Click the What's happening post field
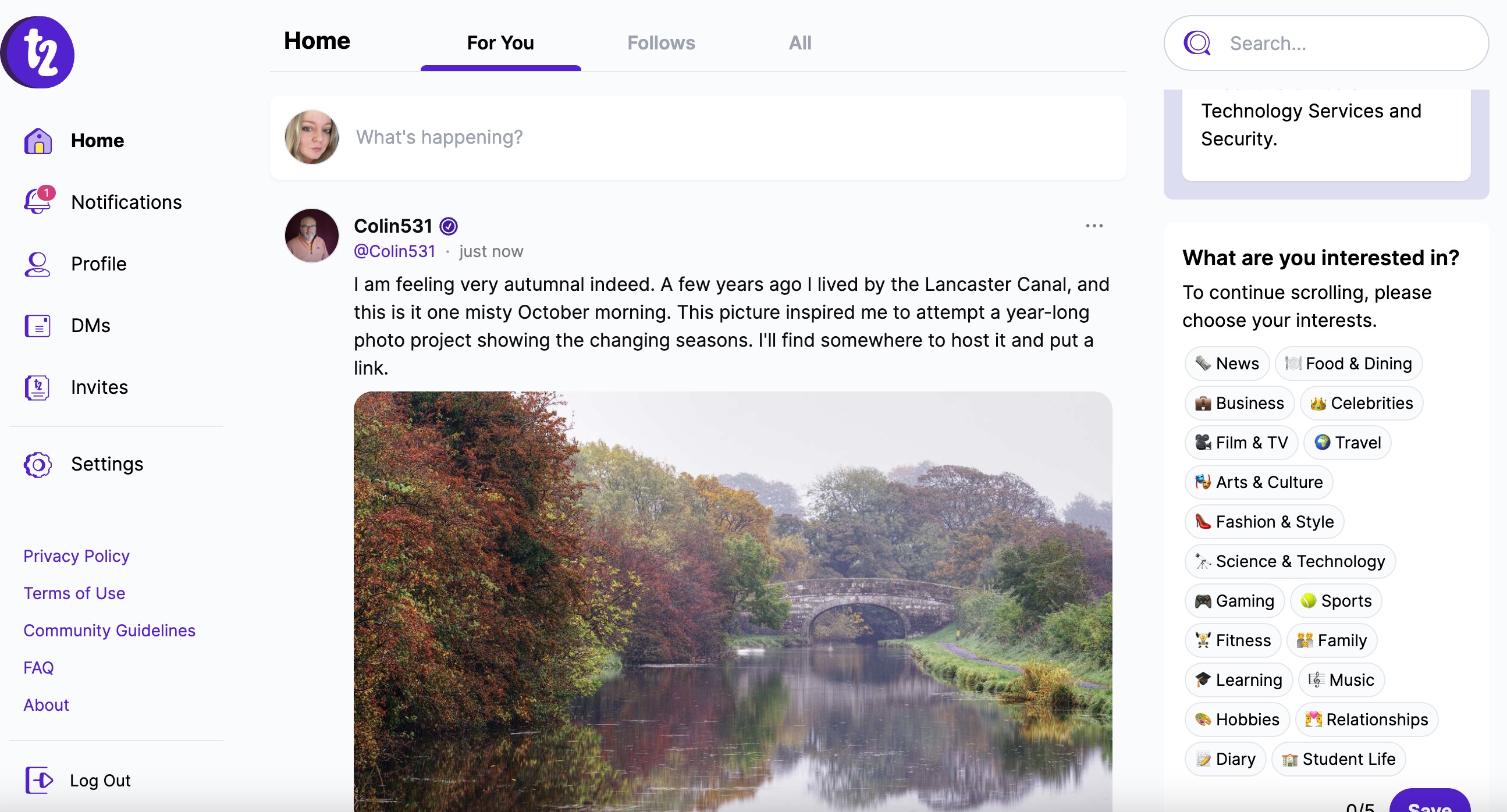 [702, 137]
